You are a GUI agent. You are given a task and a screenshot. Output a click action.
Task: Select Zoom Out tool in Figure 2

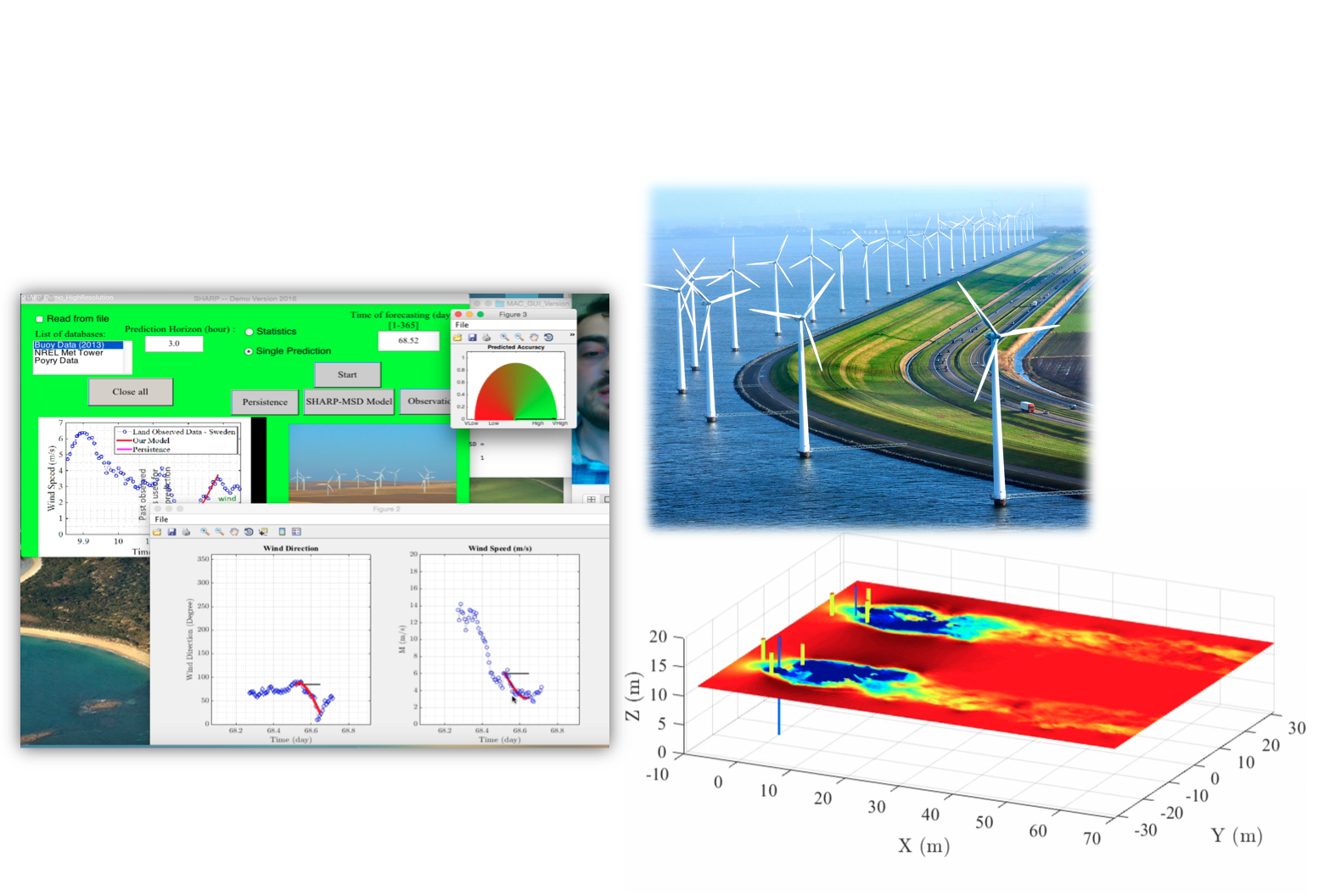point(219,532)
